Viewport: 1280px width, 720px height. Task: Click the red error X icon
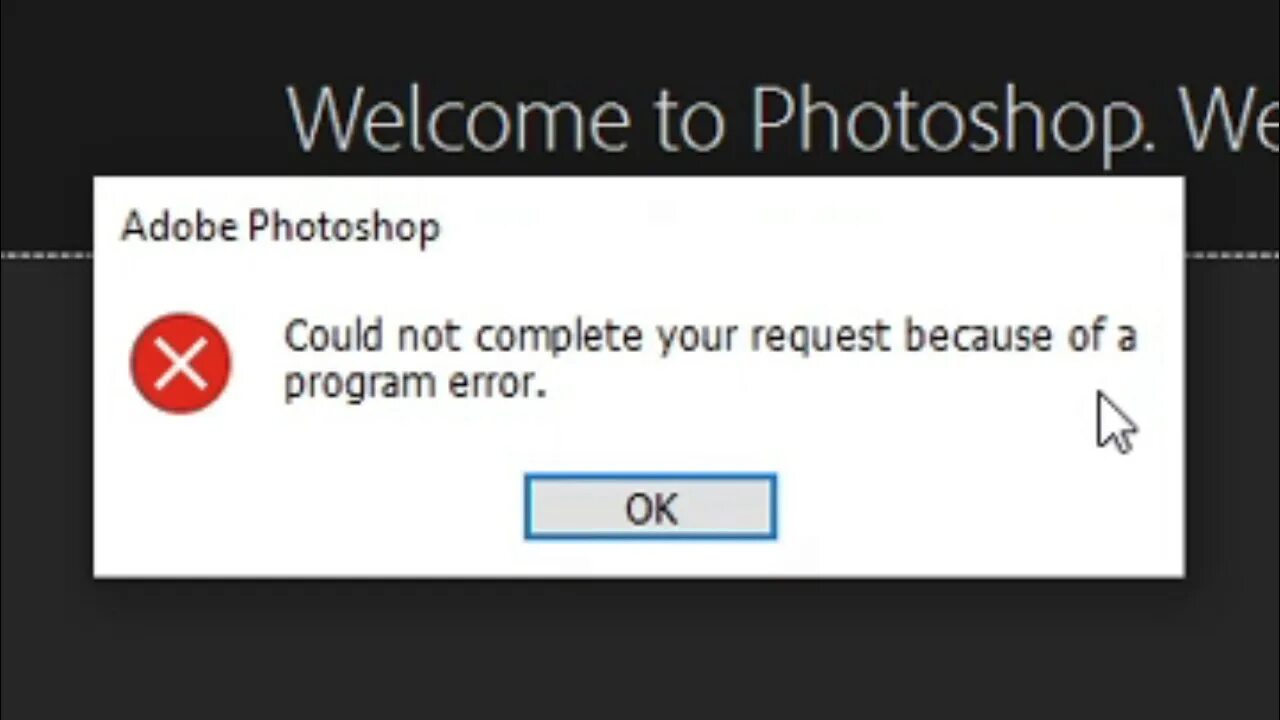tap(181, 363)
